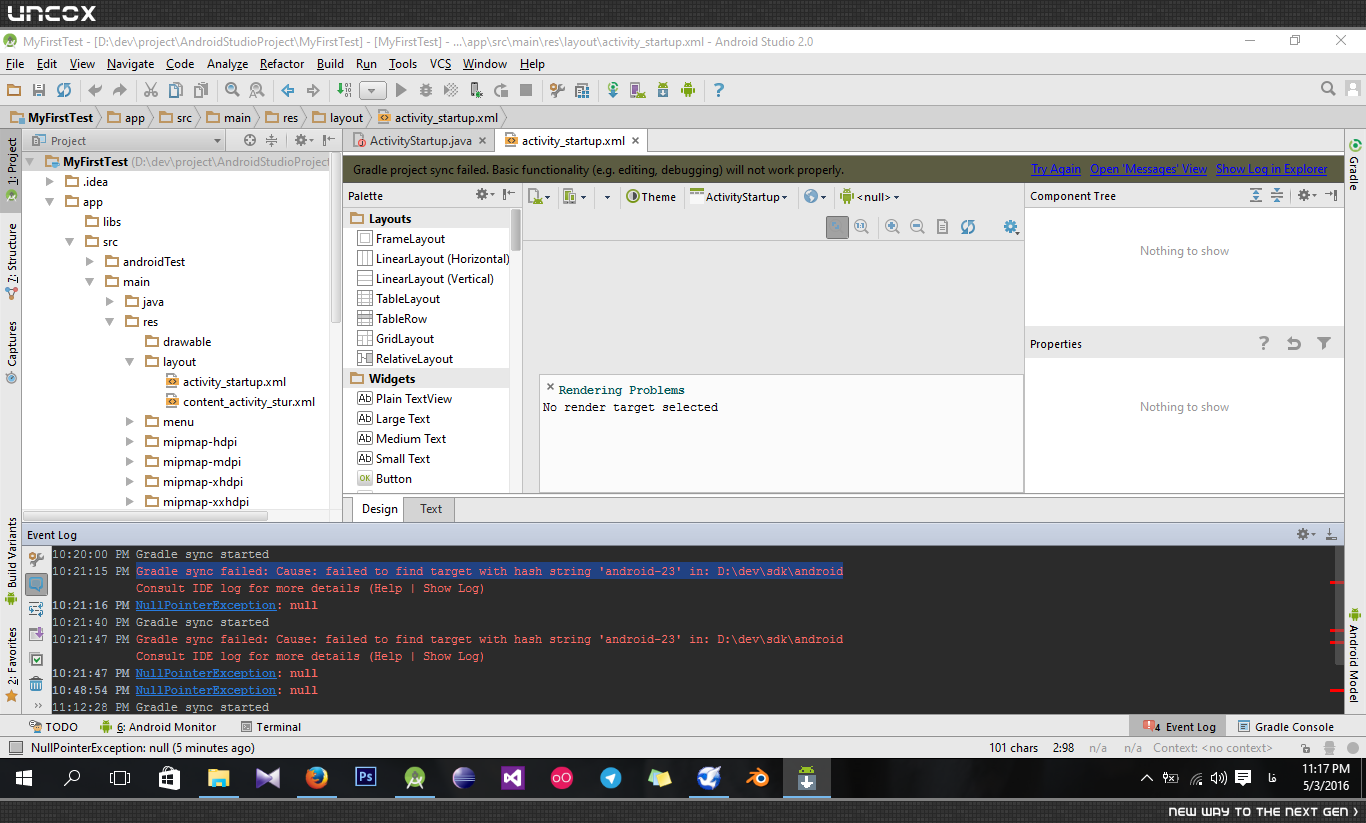Click Show Log in Explorer link
The width and height of the screenshot is (1366, 823).
(1272, 169)
